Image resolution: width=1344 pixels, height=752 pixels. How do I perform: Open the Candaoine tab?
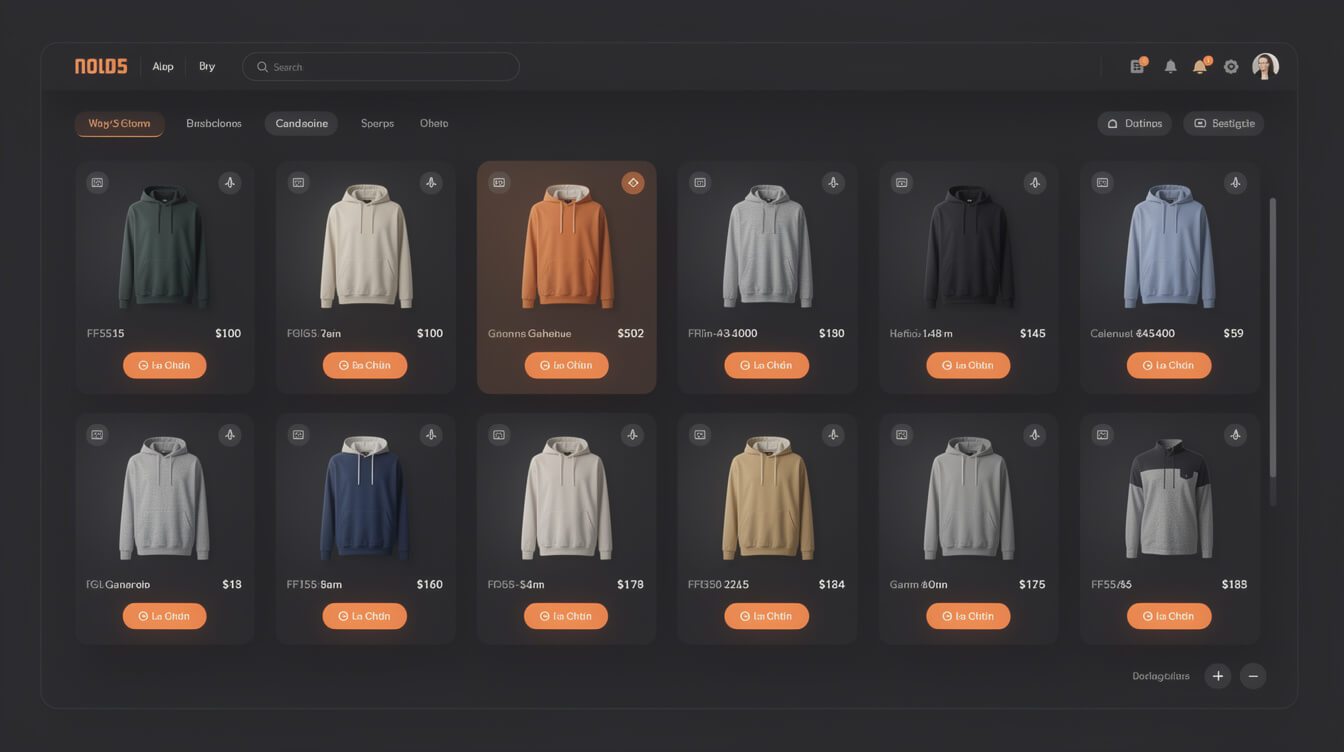[x=301, y=123]
